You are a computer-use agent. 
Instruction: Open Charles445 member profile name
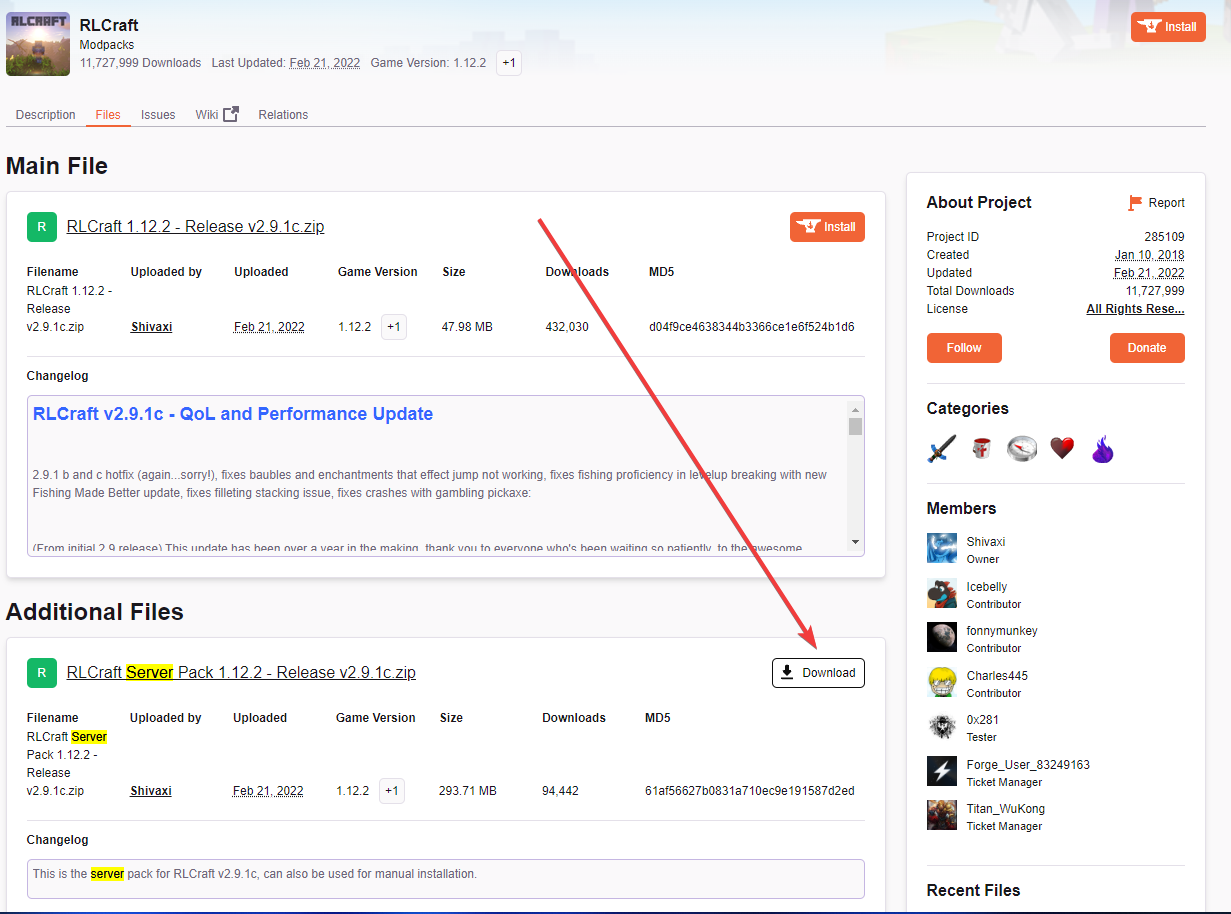[x=997, y=676]
